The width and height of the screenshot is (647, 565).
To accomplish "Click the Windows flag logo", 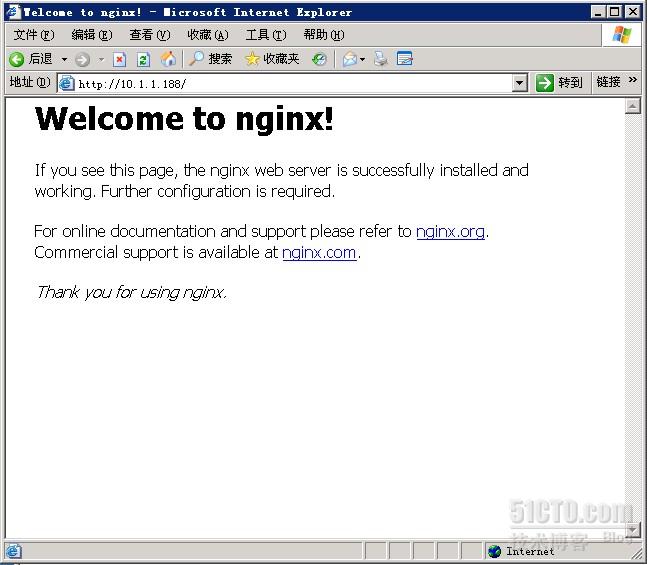I will pyautogui.click(x=621, y=35).
